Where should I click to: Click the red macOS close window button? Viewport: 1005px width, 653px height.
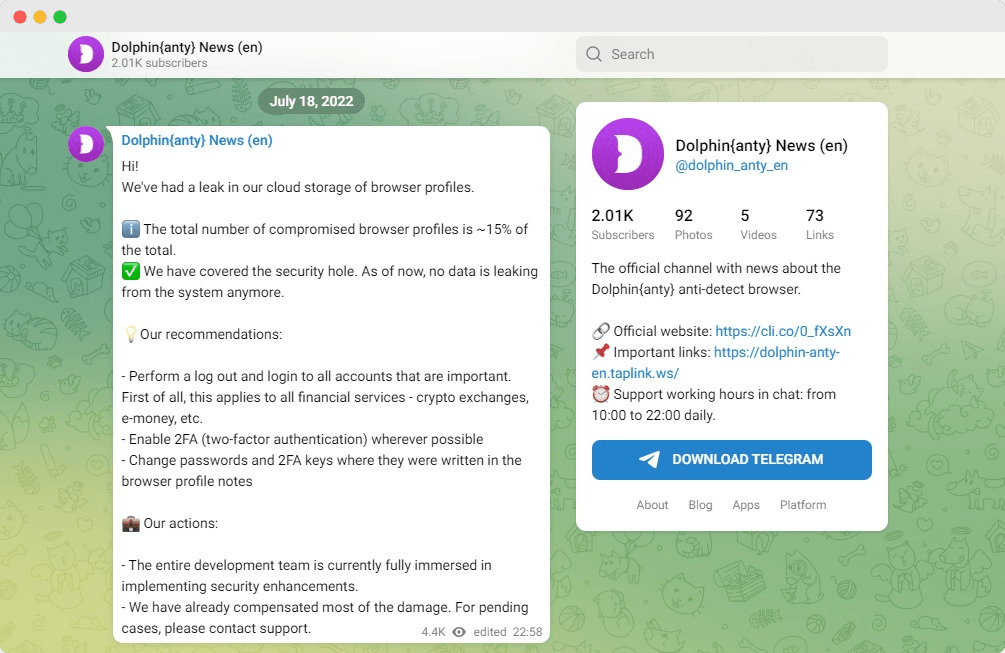[20, 17]
